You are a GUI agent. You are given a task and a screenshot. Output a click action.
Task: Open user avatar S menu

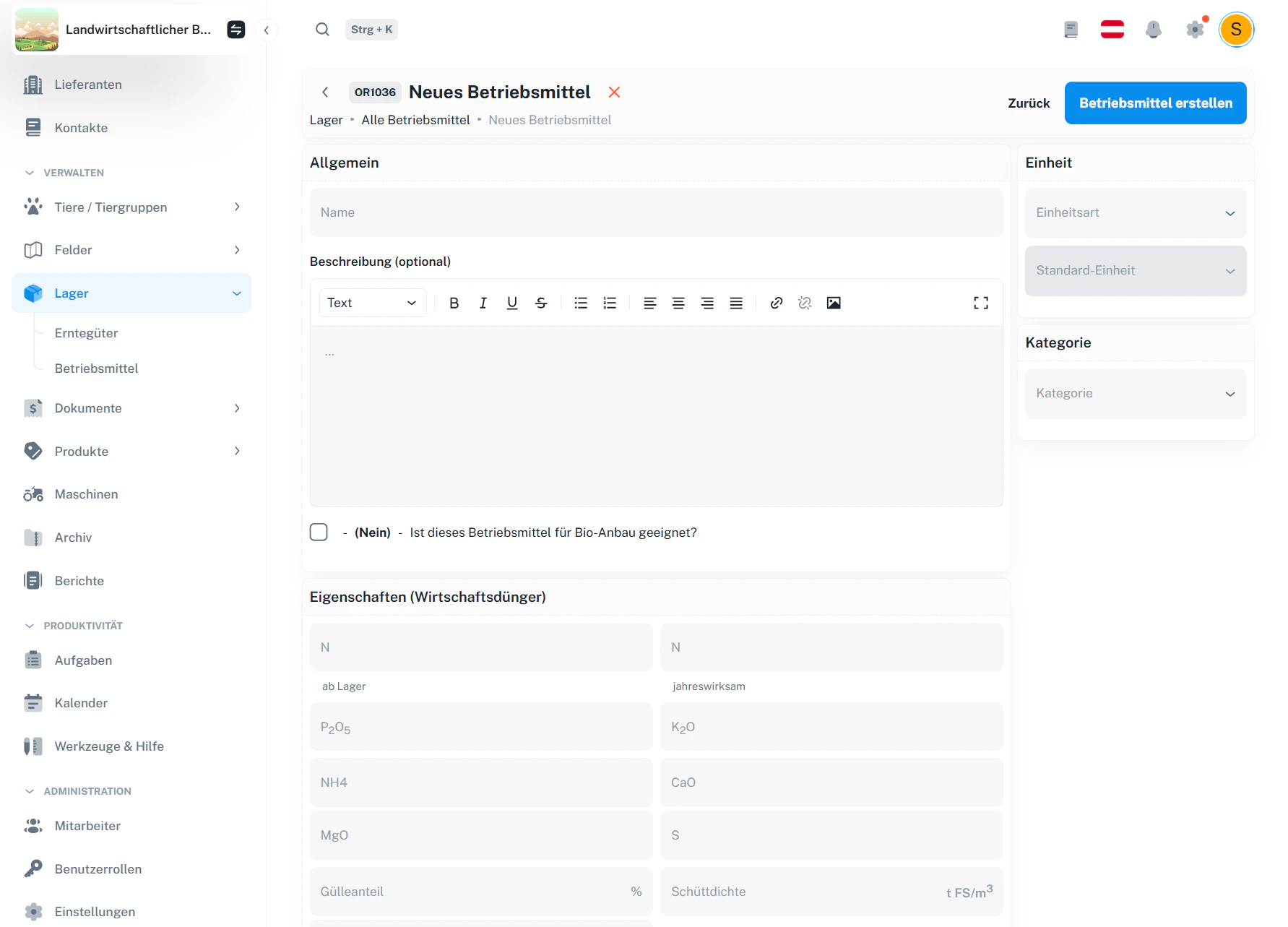coord(1236,30)
